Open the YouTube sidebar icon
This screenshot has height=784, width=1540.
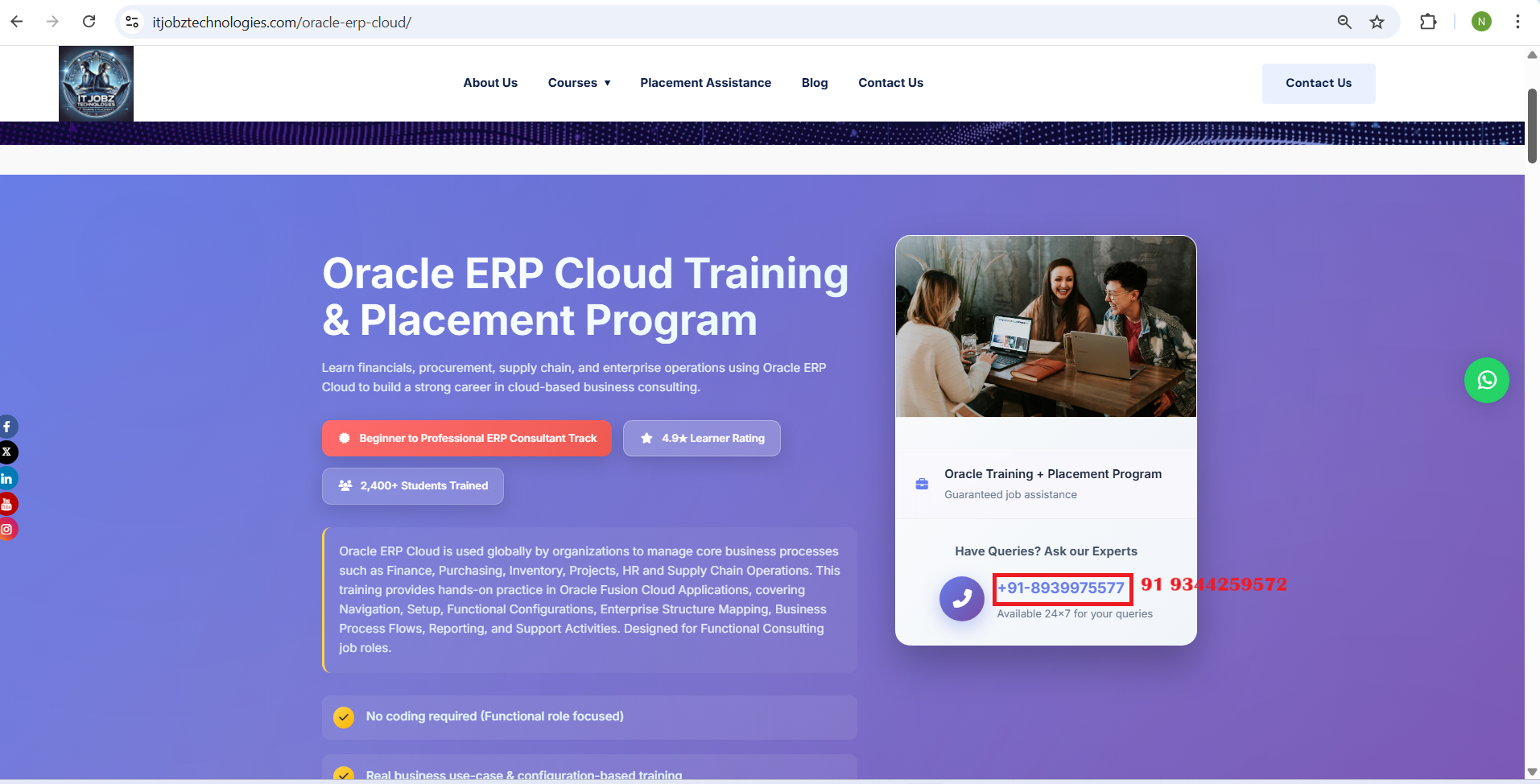[x=7, y=505]
